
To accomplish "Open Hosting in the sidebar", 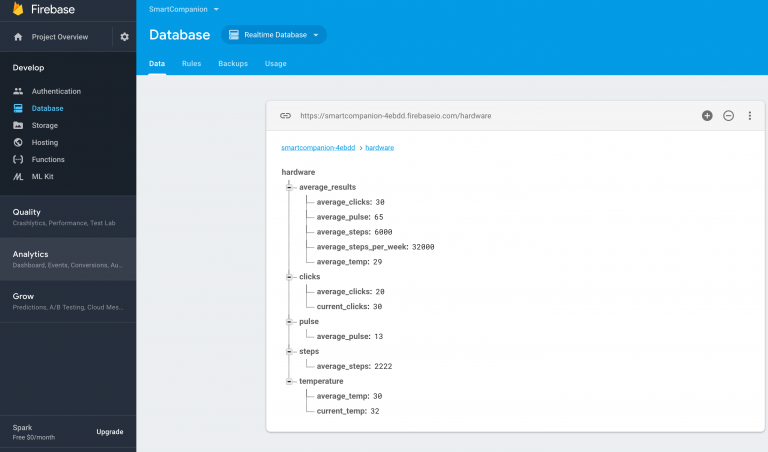I will tap(45, 143).
